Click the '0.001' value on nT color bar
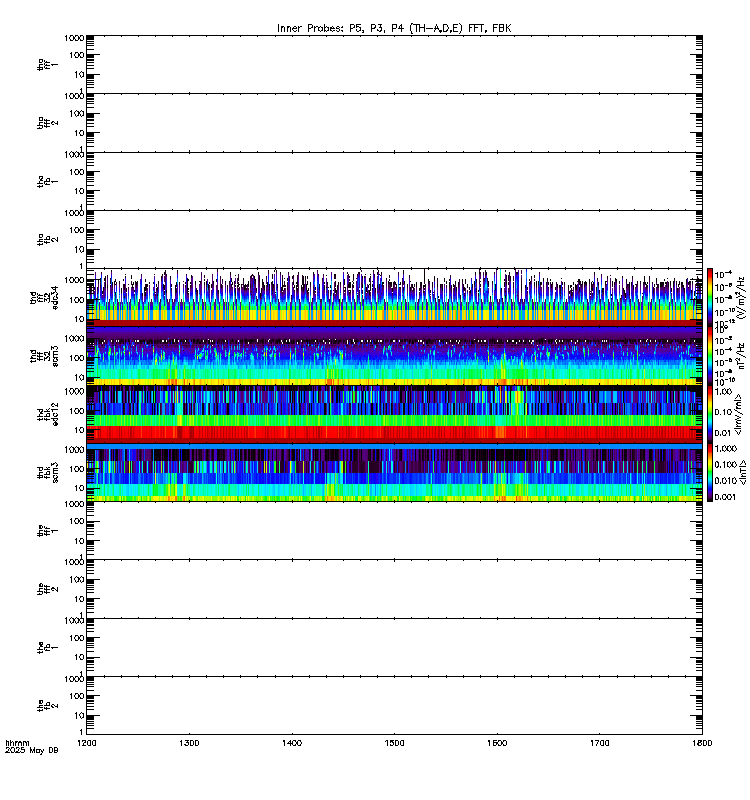Viewport: 750px width, 800px height. 726,497
